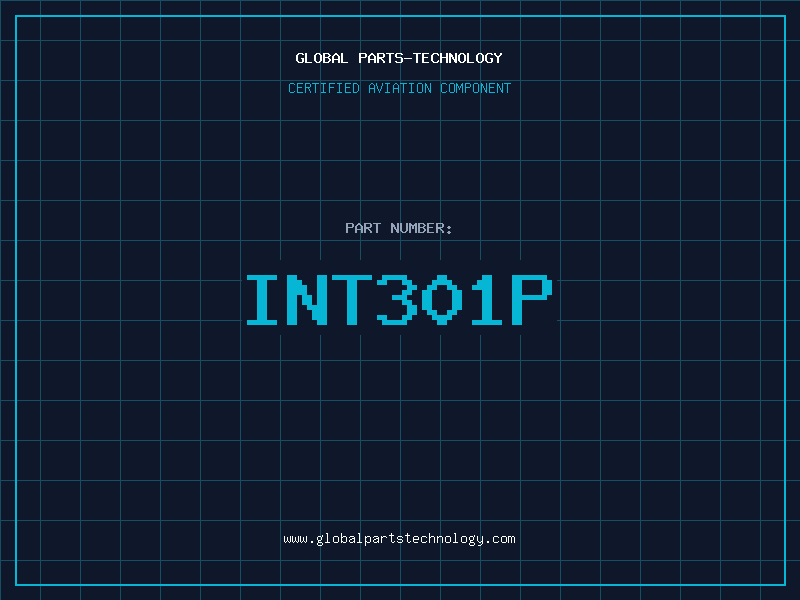Click the top-right corner of the cyan border
Viewport: 800px width, 600px height.
784,16
